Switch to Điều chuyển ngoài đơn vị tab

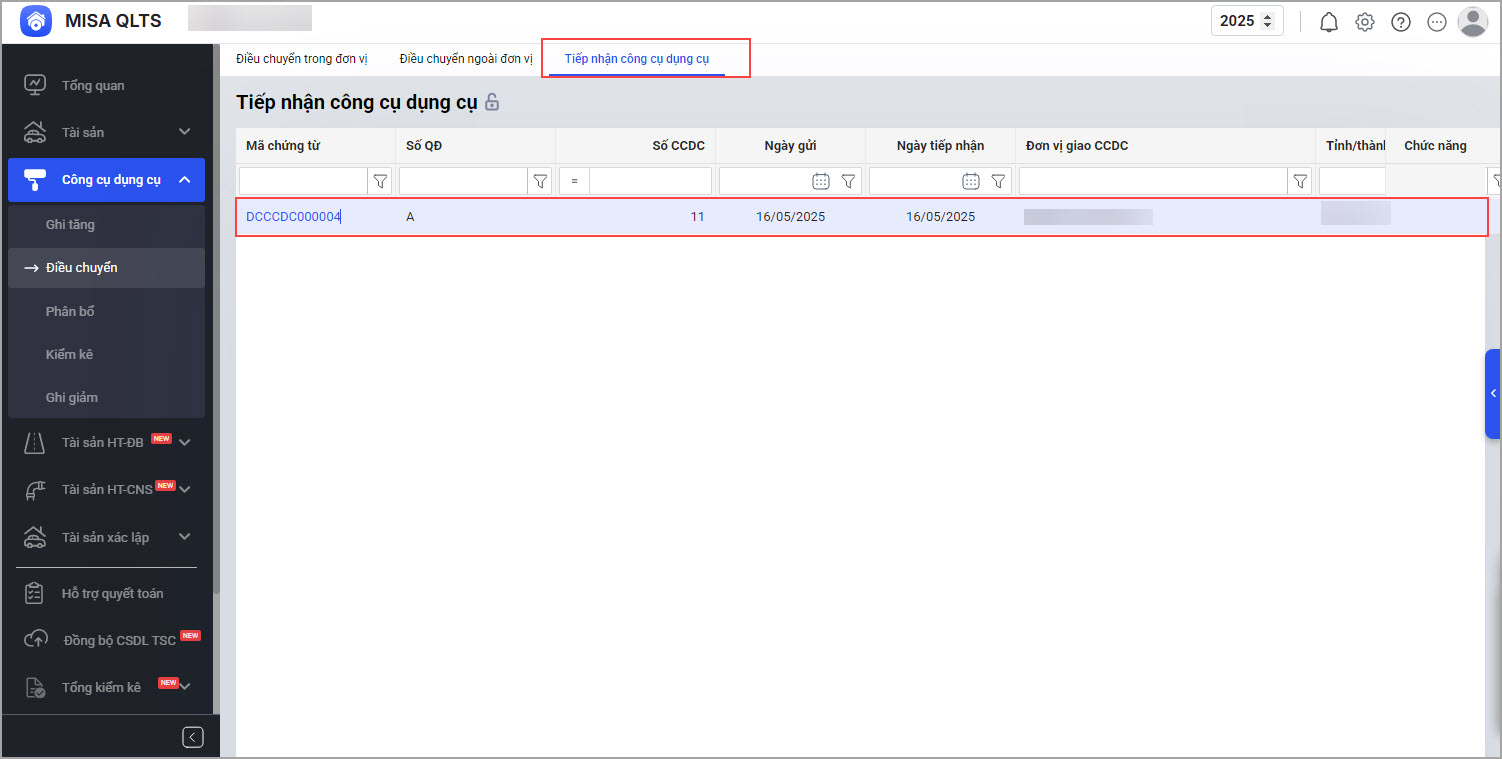466,59
